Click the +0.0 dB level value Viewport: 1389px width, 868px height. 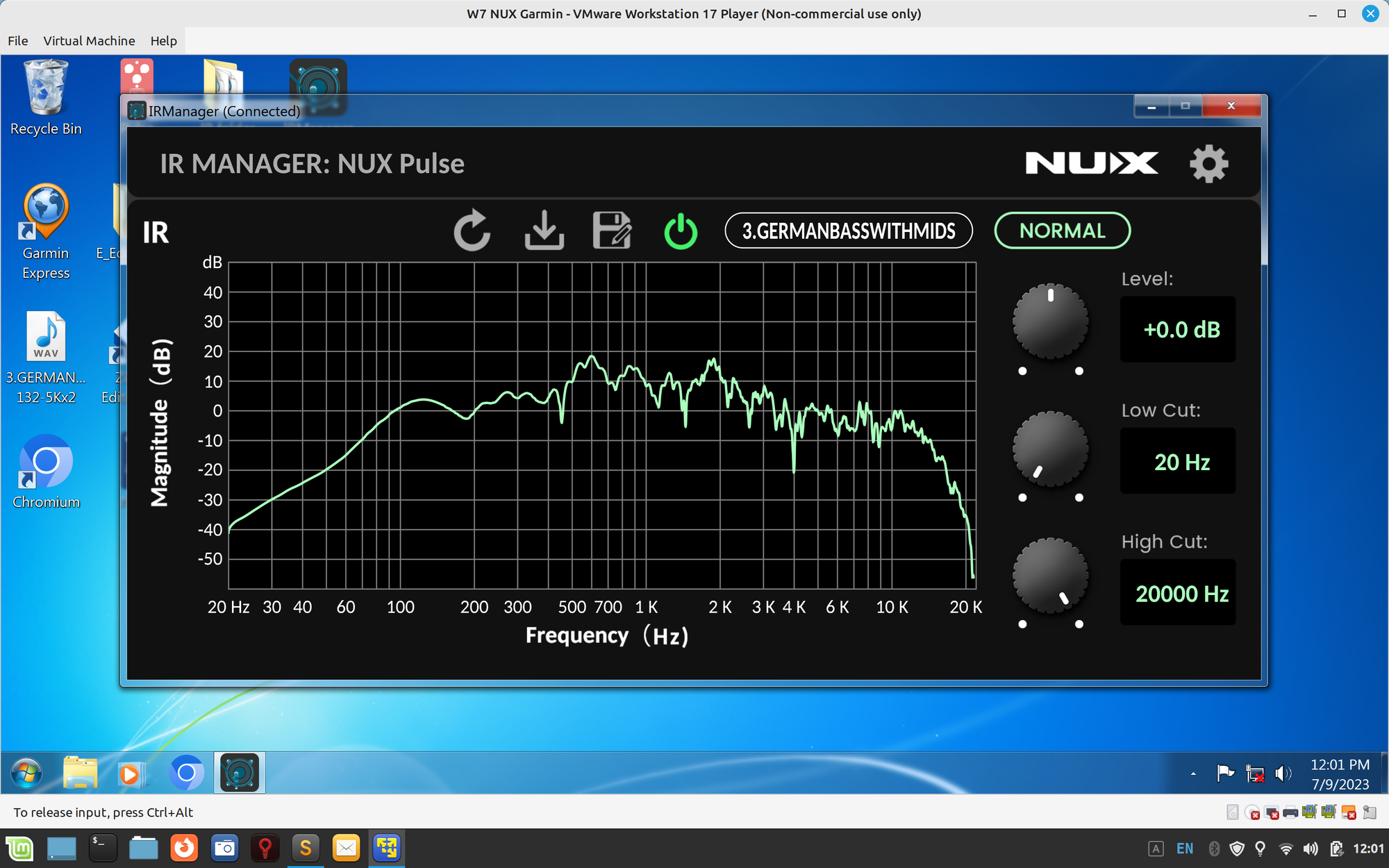coord(1179,329)
